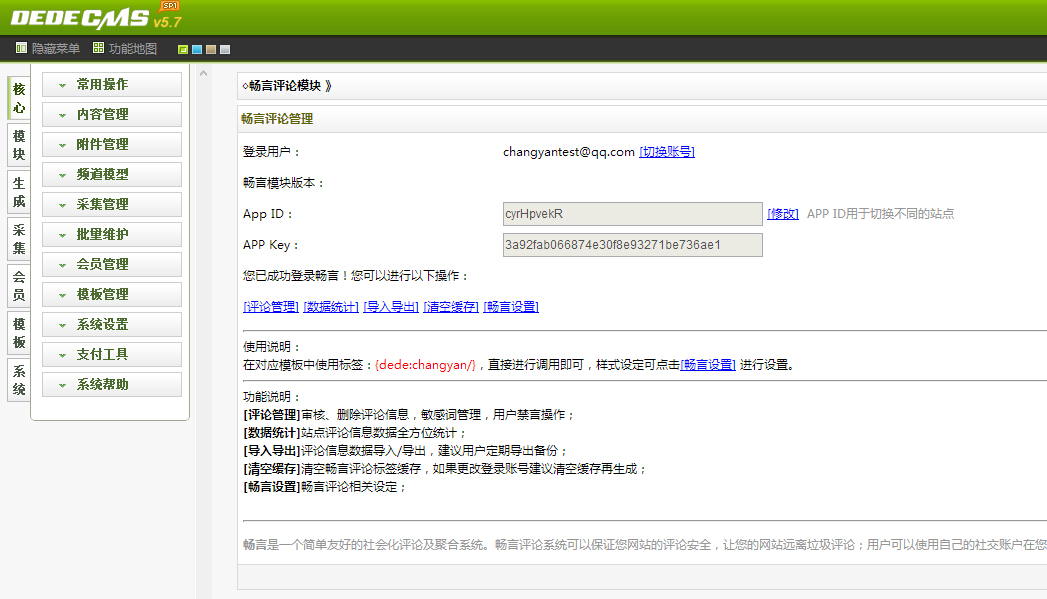Open the 功能地图 function map icon
Screen dimensions: 1047x599
(x=98, y=48)
